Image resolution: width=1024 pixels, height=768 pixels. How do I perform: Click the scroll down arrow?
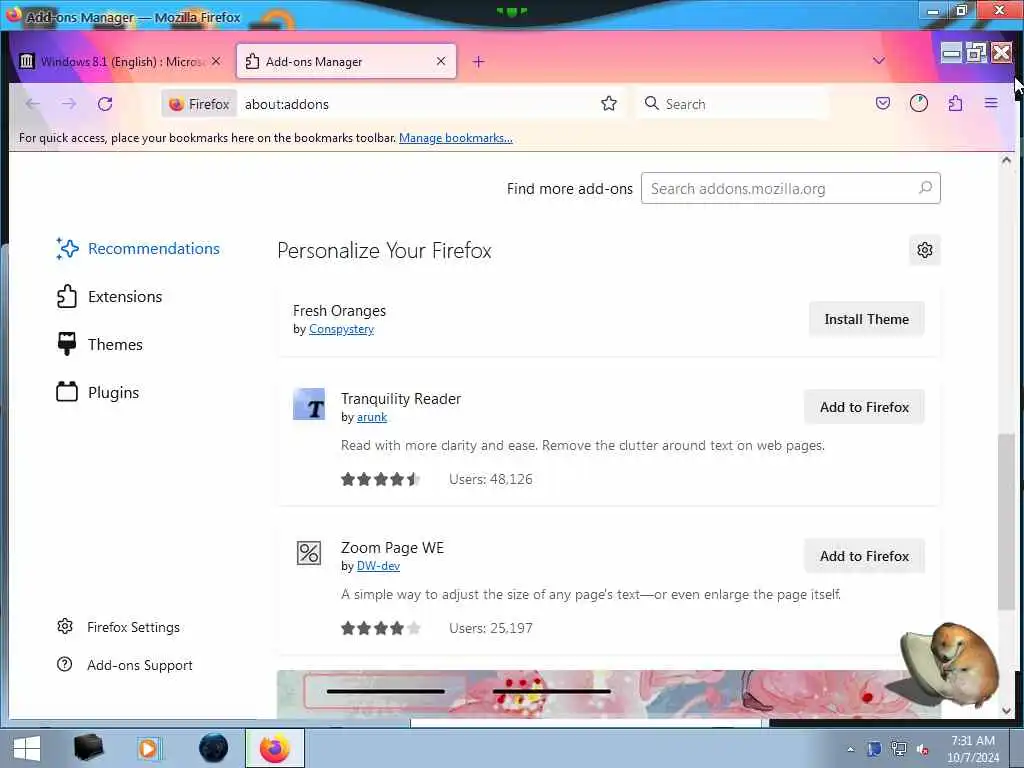[1006, 711]
